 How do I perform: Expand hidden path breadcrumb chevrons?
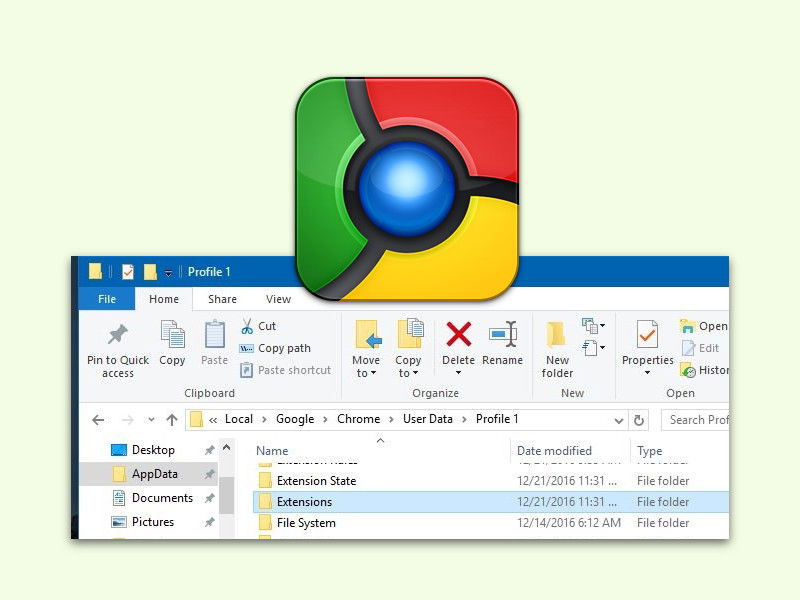point(213,420)
